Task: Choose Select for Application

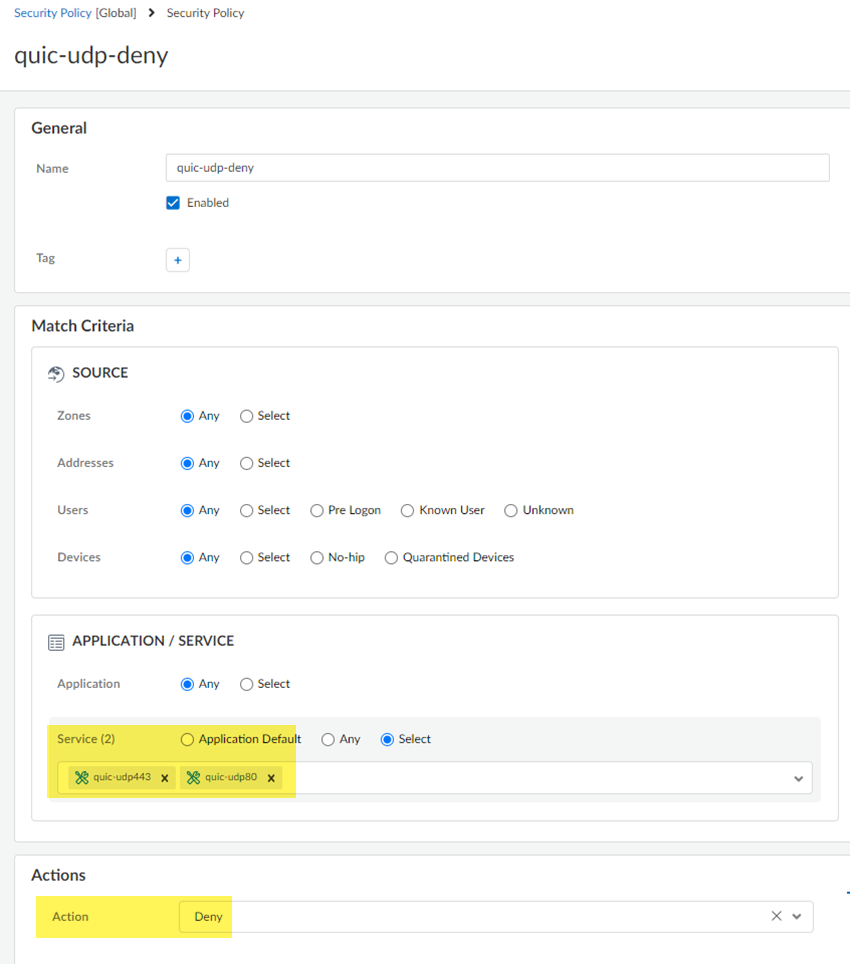Action: click(x=247, y=685)
